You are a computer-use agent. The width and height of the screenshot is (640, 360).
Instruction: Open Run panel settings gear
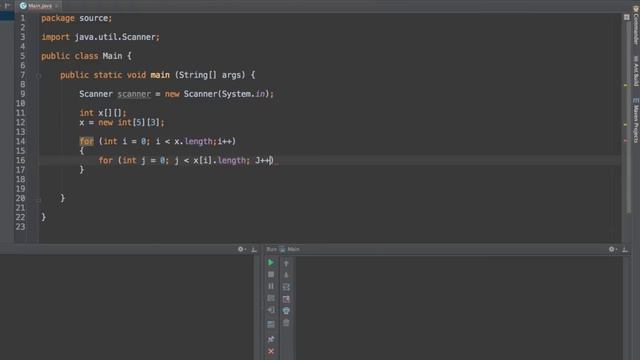[612, 249]
